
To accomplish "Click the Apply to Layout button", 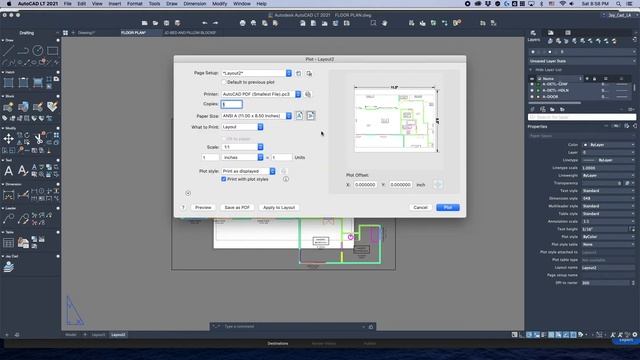I will [x=279, y=207].
